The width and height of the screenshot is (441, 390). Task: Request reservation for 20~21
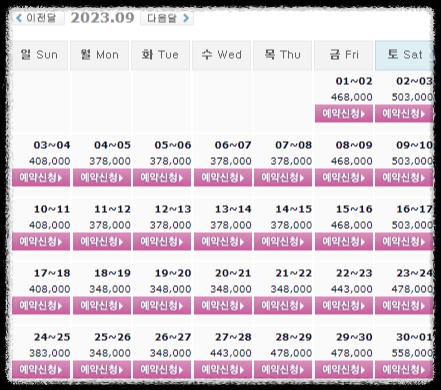223,306
